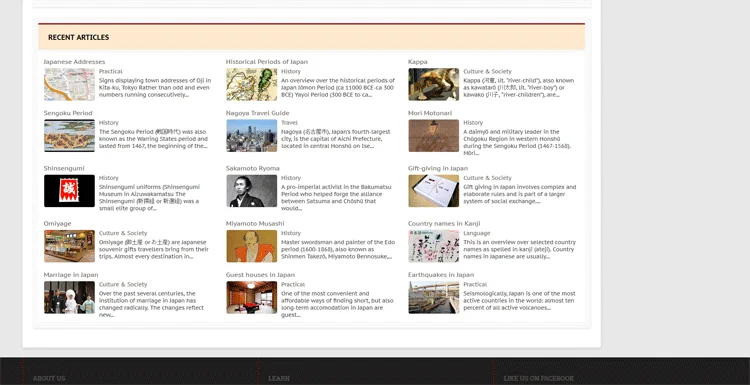The height and width of the screenshot is (385, 750).
Task: Open the Omiyage article title
Action: 57,223
